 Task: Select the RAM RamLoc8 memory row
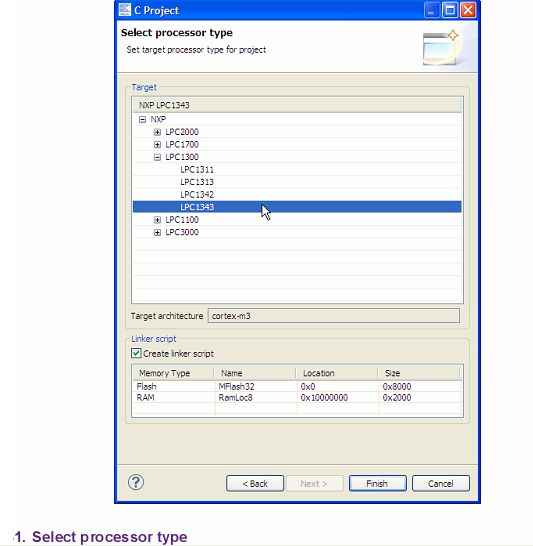297,398
